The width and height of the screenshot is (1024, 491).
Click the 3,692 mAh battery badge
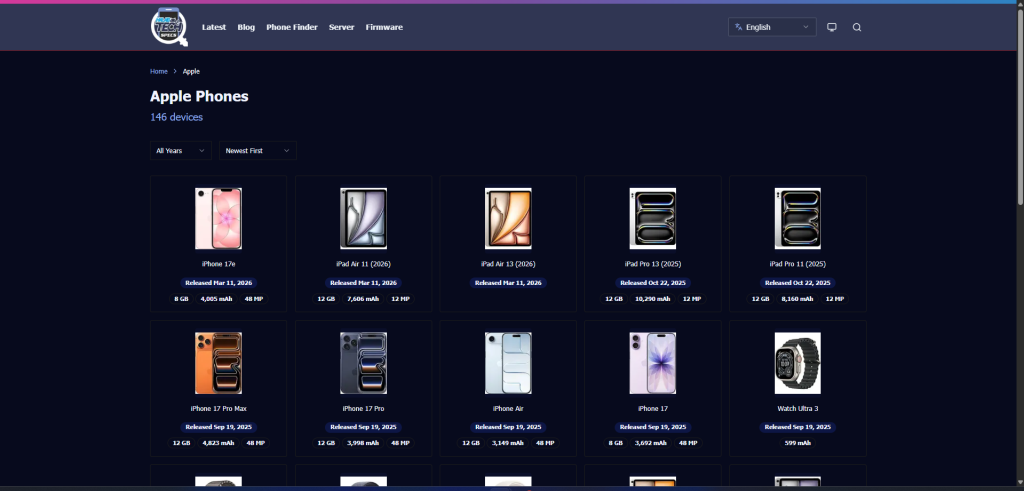[650, 443]
